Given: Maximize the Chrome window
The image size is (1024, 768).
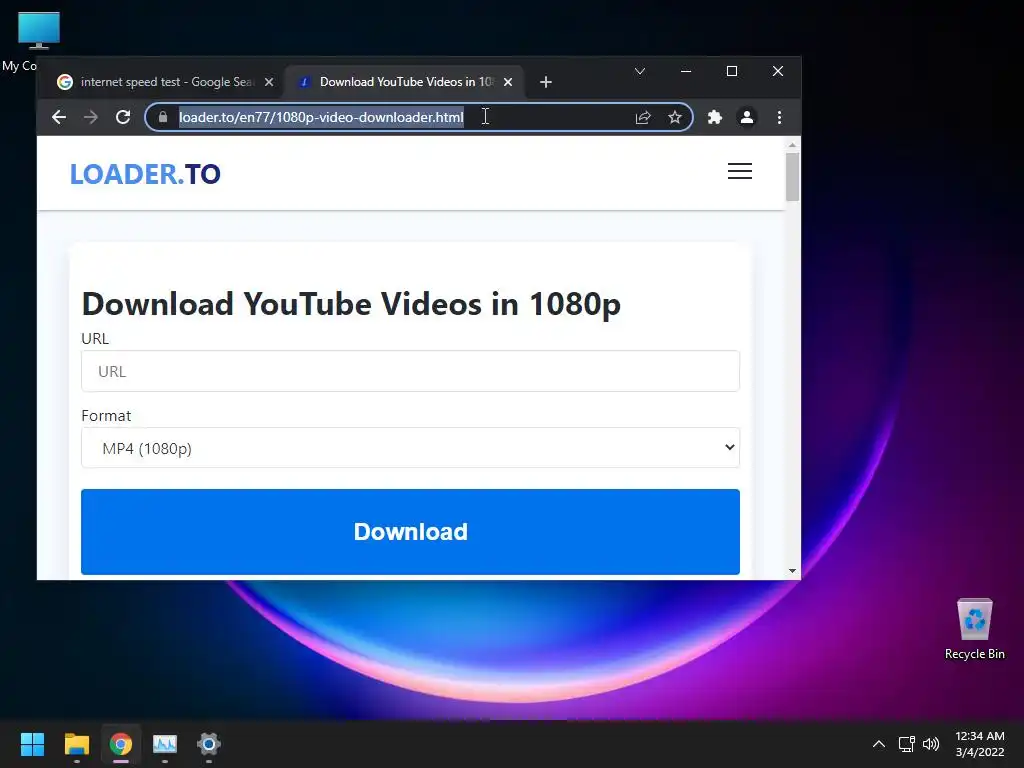Looking at the screenshot, I should click(732, 71).
